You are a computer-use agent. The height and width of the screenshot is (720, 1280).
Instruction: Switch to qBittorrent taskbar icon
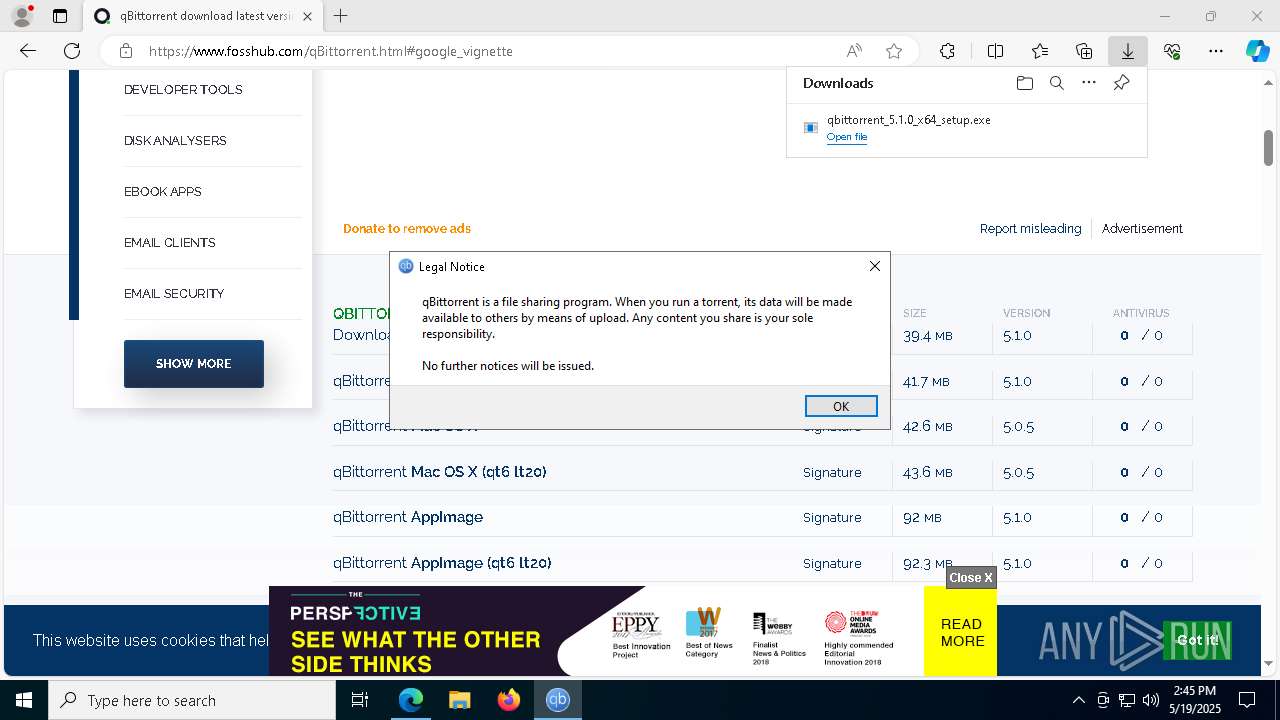pyautogui.click(x=558, y=700)
